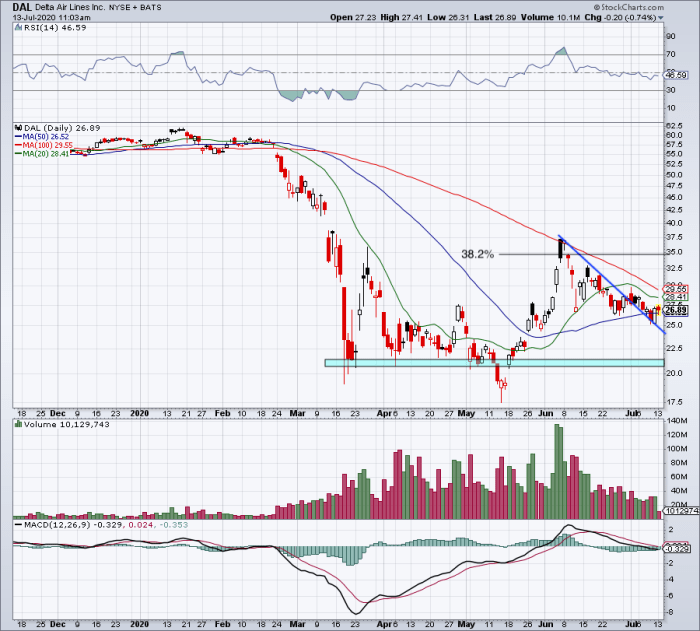
Task: Click the NYSE + BATS exchange label
Action: 135,8
